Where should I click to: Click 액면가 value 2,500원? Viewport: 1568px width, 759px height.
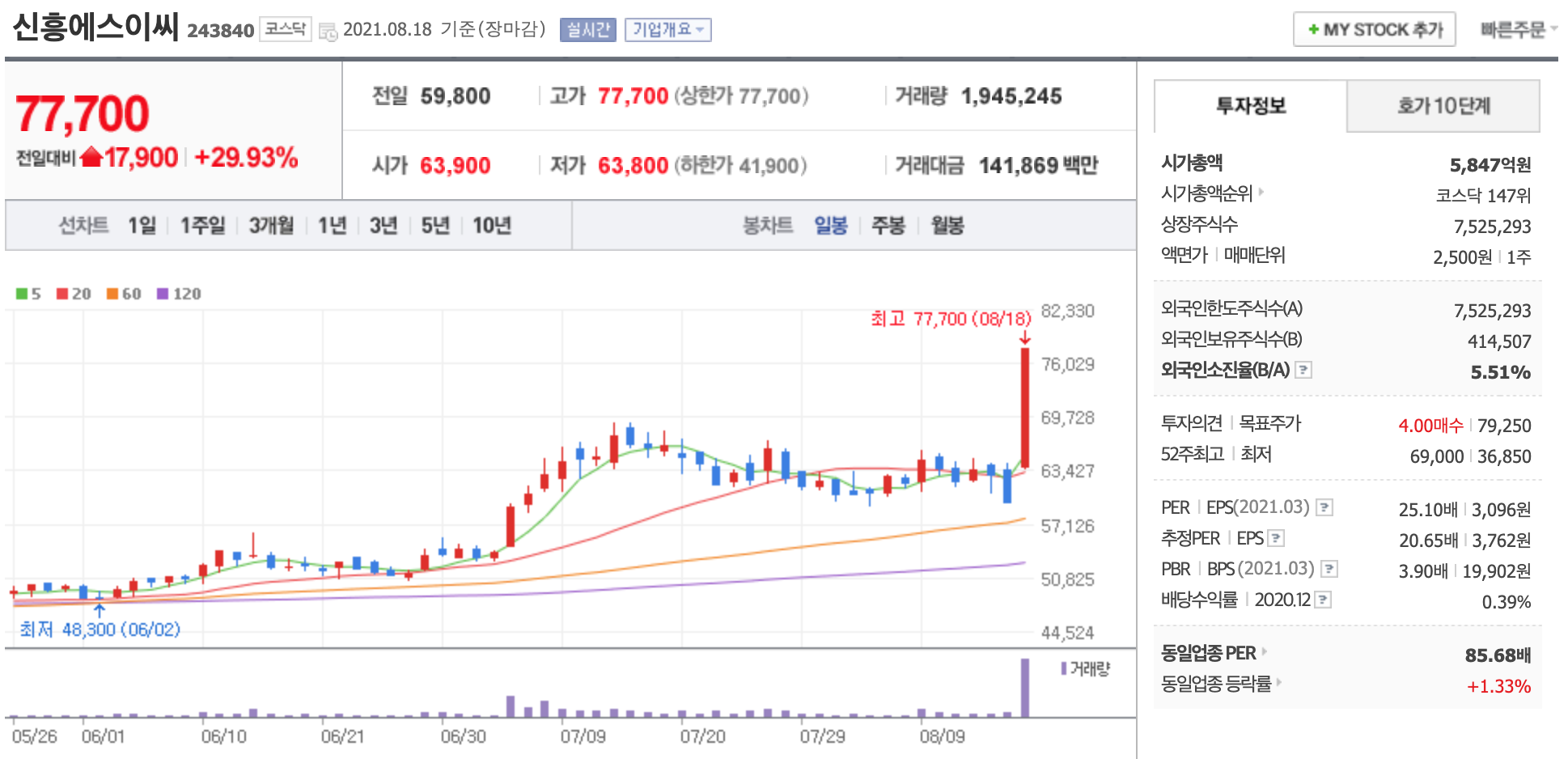coord(1463,257)
